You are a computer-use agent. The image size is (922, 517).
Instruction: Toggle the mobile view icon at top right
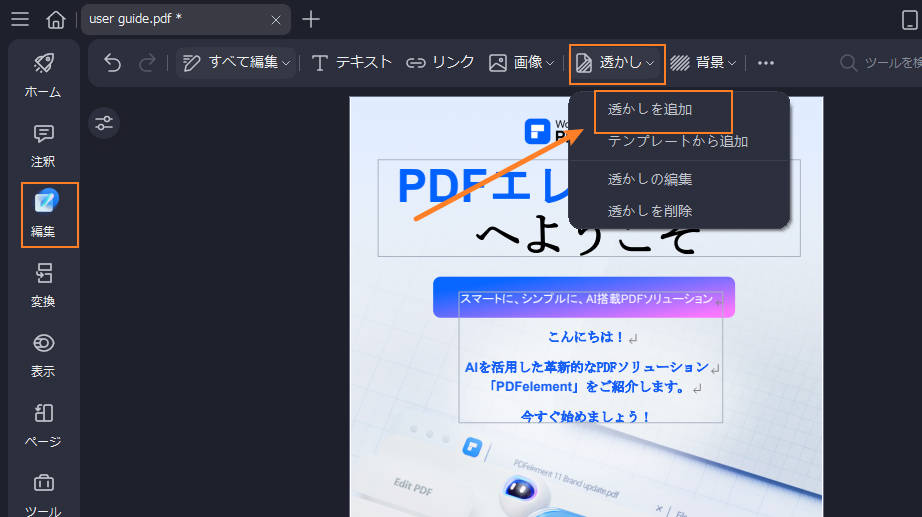[x=909, y=19]
